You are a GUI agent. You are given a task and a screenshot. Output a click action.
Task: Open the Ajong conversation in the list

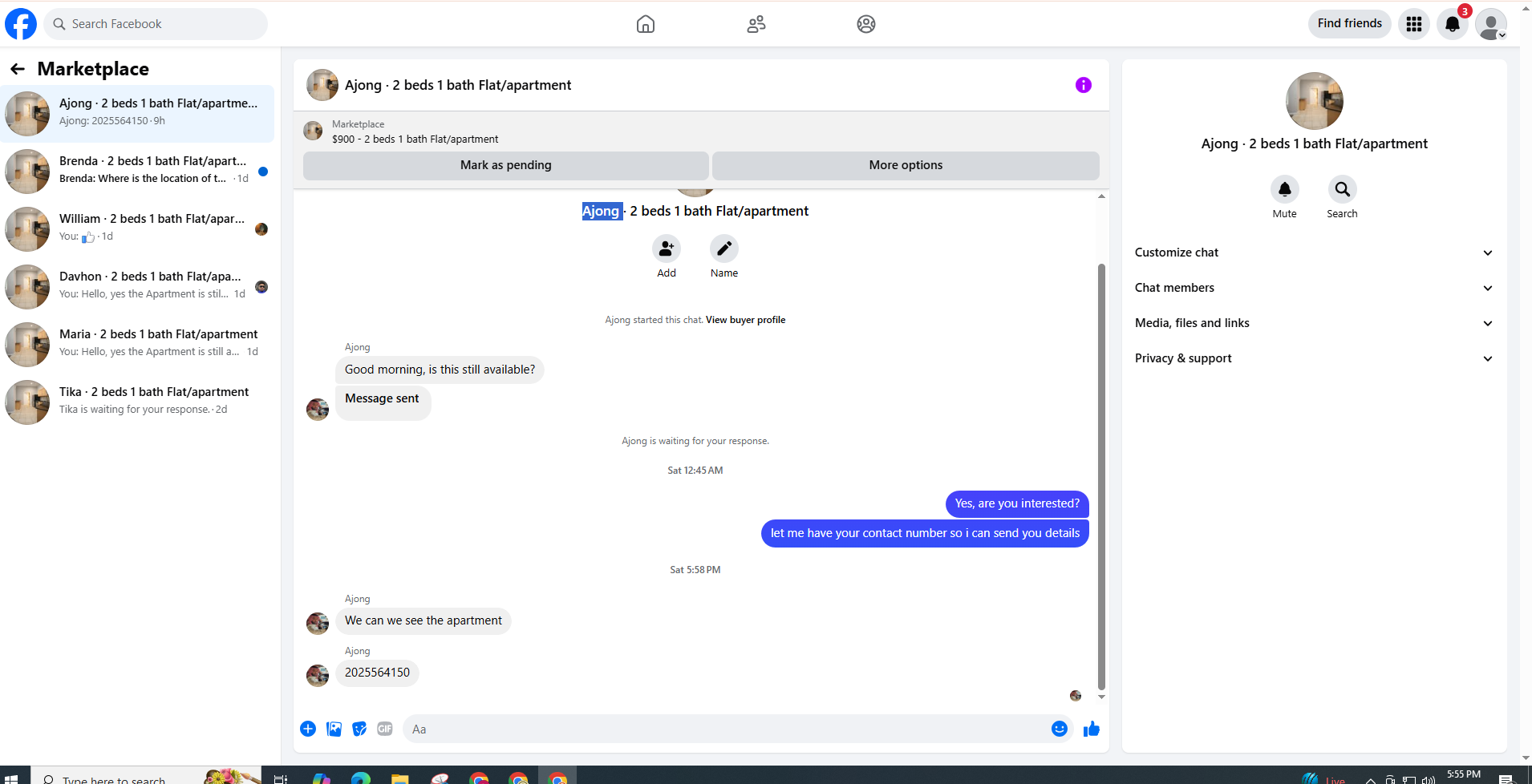137,114
